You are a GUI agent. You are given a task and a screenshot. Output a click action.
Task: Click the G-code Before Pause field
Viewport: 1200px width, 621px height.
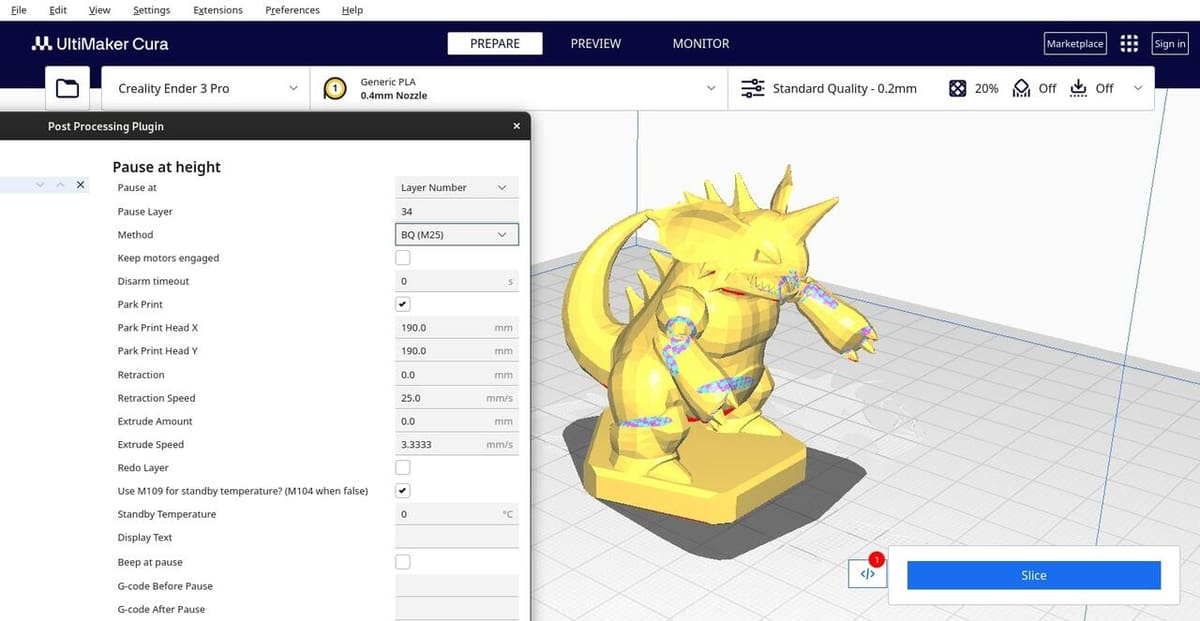(x=457, y=586)
